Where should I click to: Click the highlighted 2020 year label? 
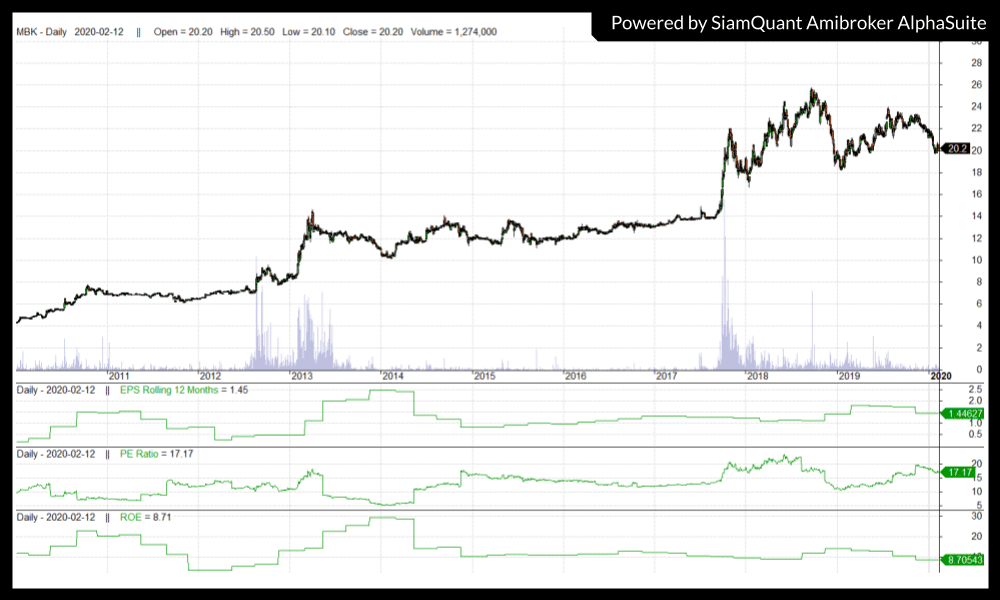coord(940,376)
